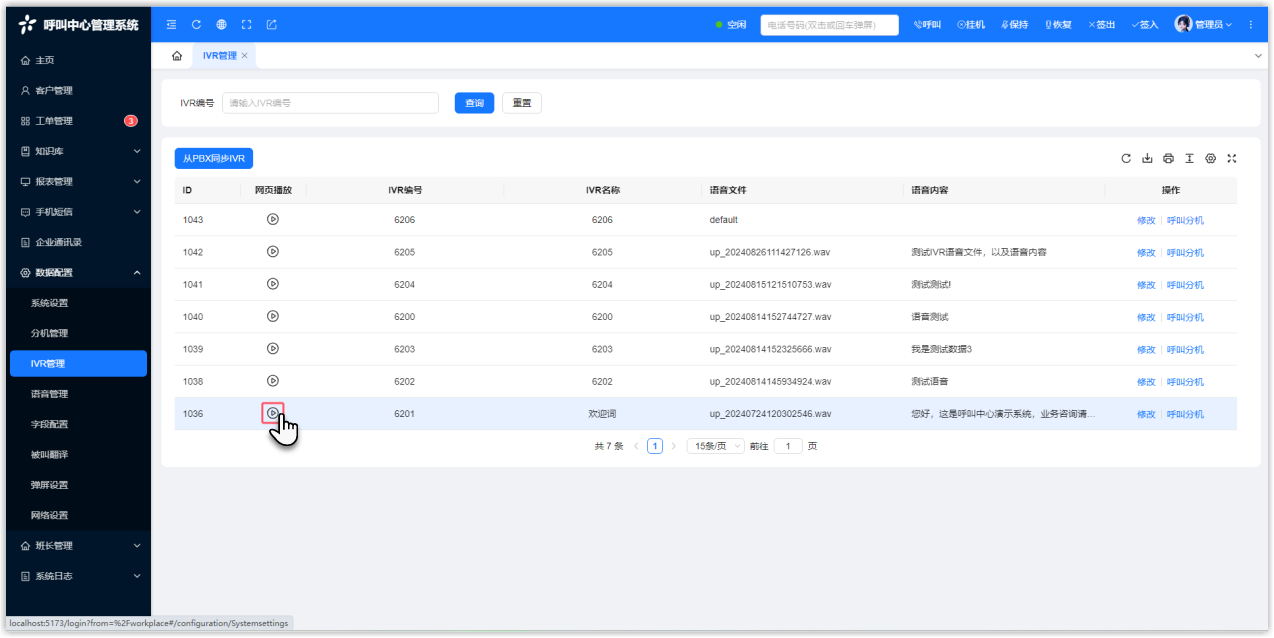Go to home tab icon
The height and width of the screenshot is (638, 1274).
coord(177,56)
